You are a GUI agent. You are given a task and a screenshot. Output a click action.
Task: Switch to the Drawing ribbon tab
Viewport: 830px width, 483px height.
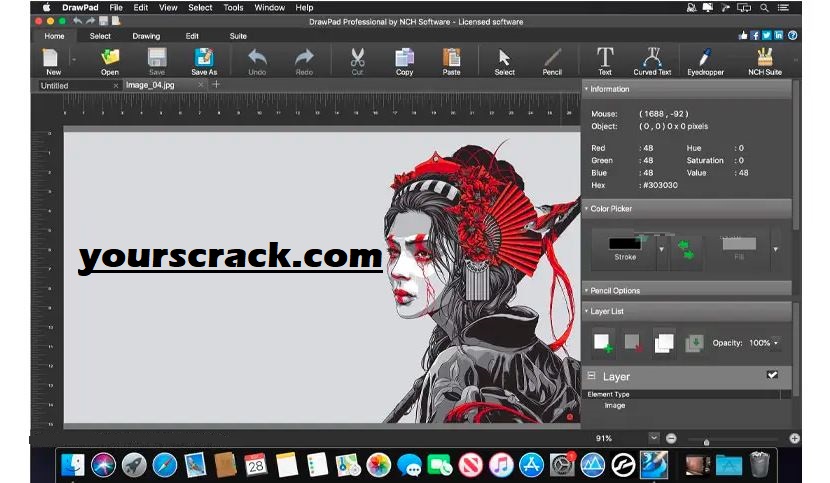(146, 36)
